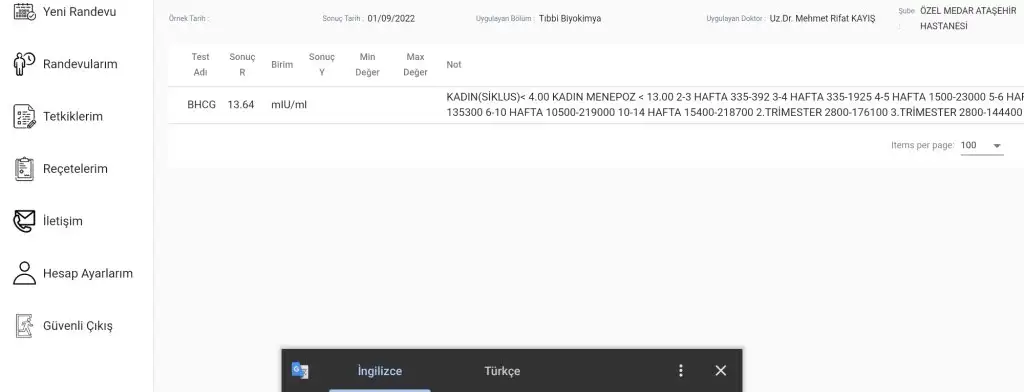Switch translation to İngilizce tab
Screen dimensions: 1024x392
tap(379, 371)
